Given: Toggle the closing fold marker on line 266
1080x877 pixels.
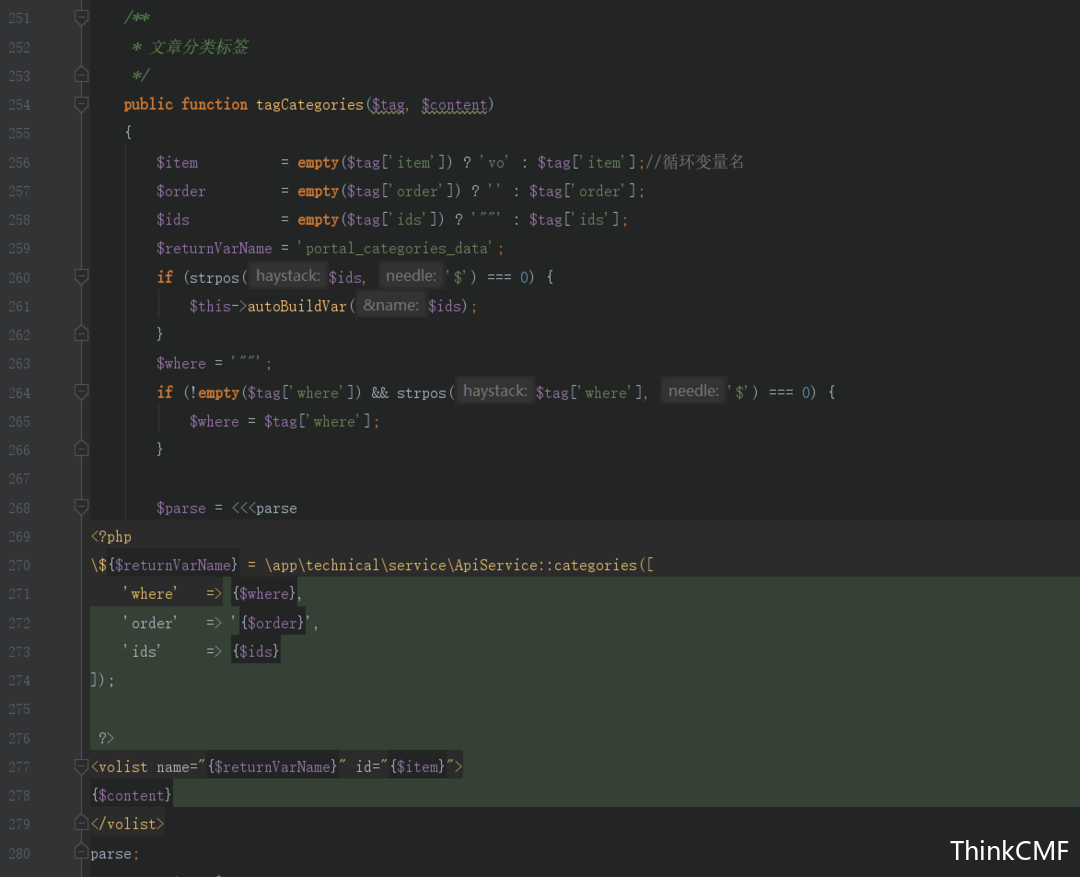Looking at the screenshot, I should 81,449.
